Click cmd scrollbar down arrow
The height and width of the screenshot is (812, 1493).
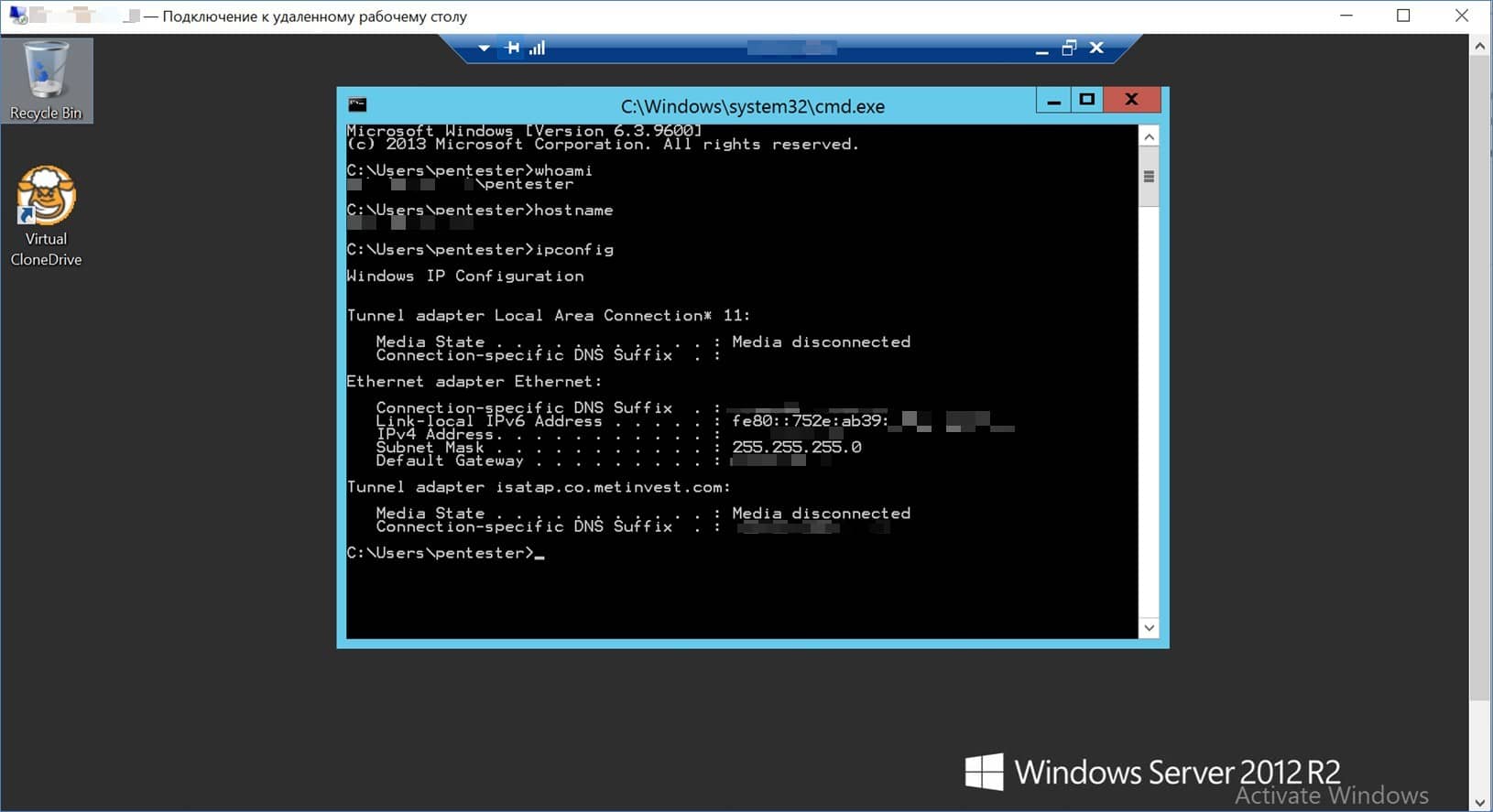(x=1149, y=628)
